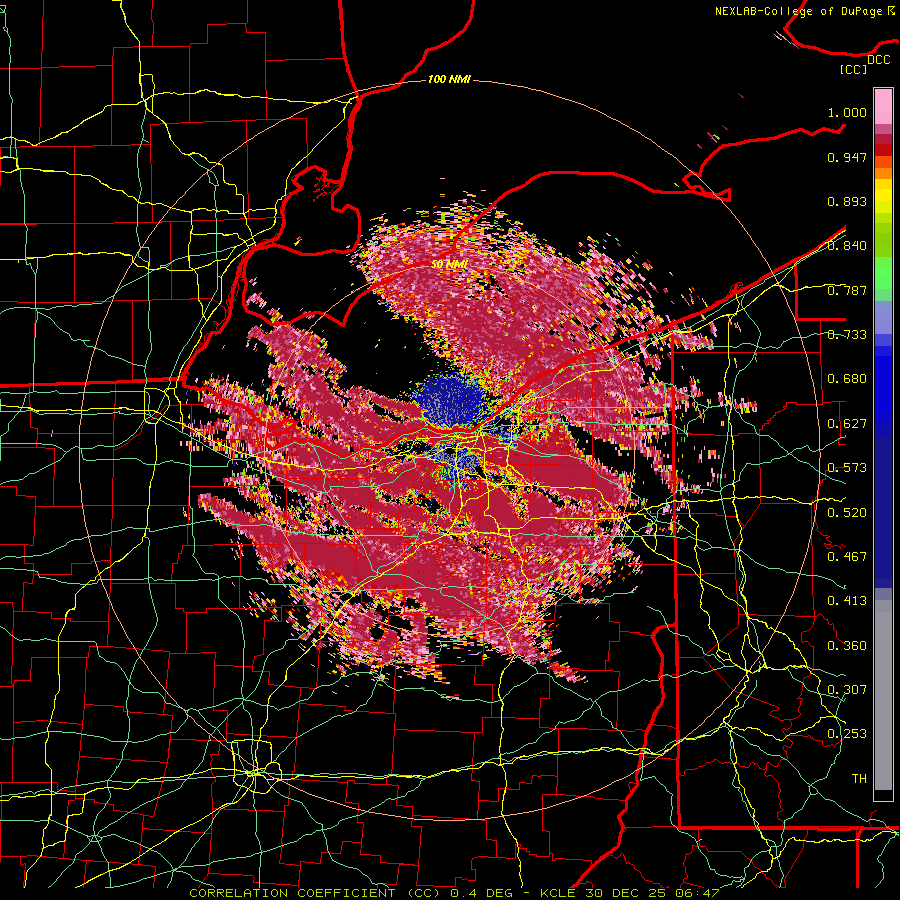Screen dimensions: 900x900
Task: Select the 0.413 scale value
Action: coord(847,601)
